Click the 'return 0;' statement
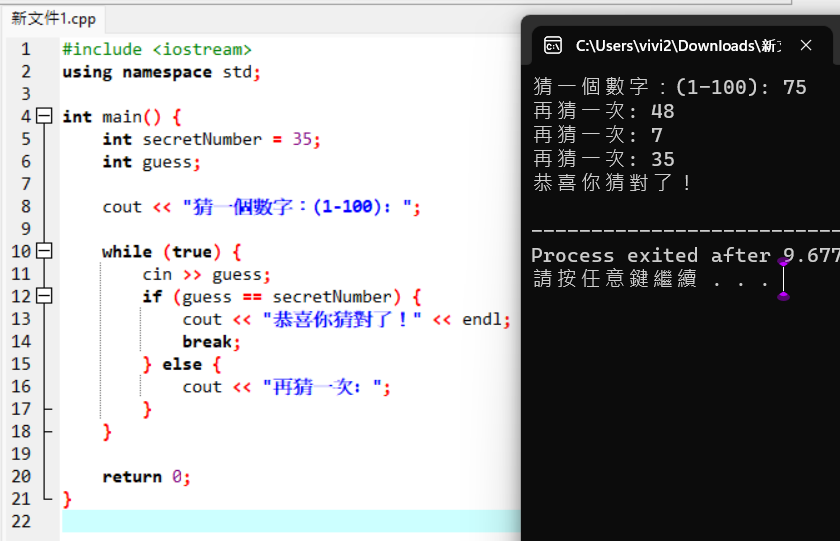This screenshot has height=541, width=840. click(x=146, y=477)
